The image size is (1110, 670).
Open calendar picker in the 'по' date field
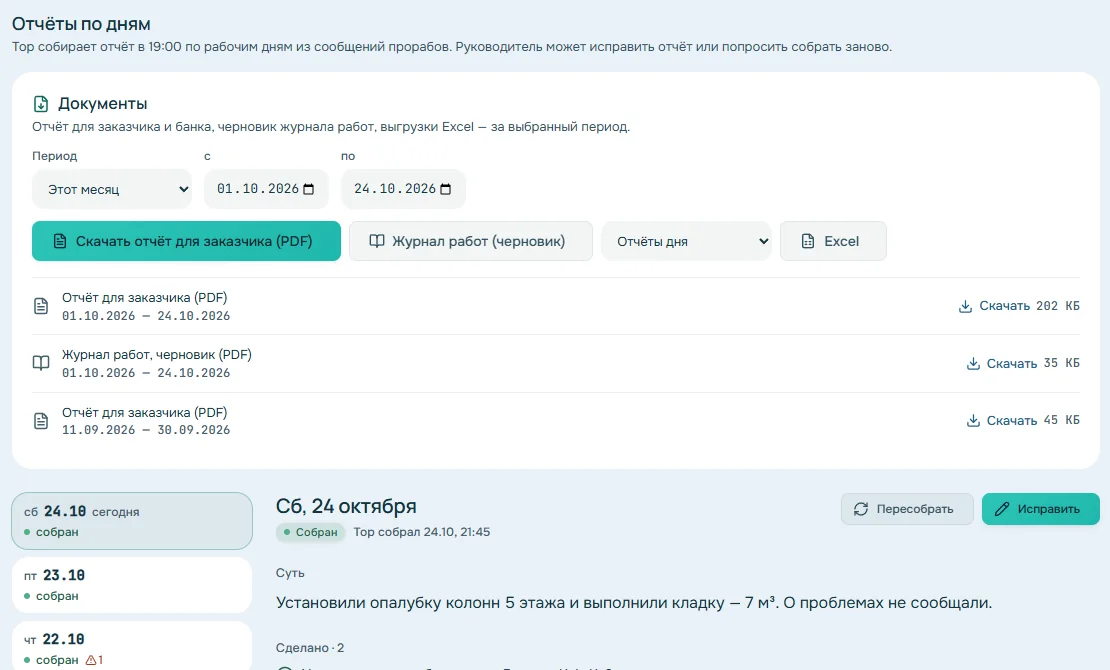(x=445, y=189)
